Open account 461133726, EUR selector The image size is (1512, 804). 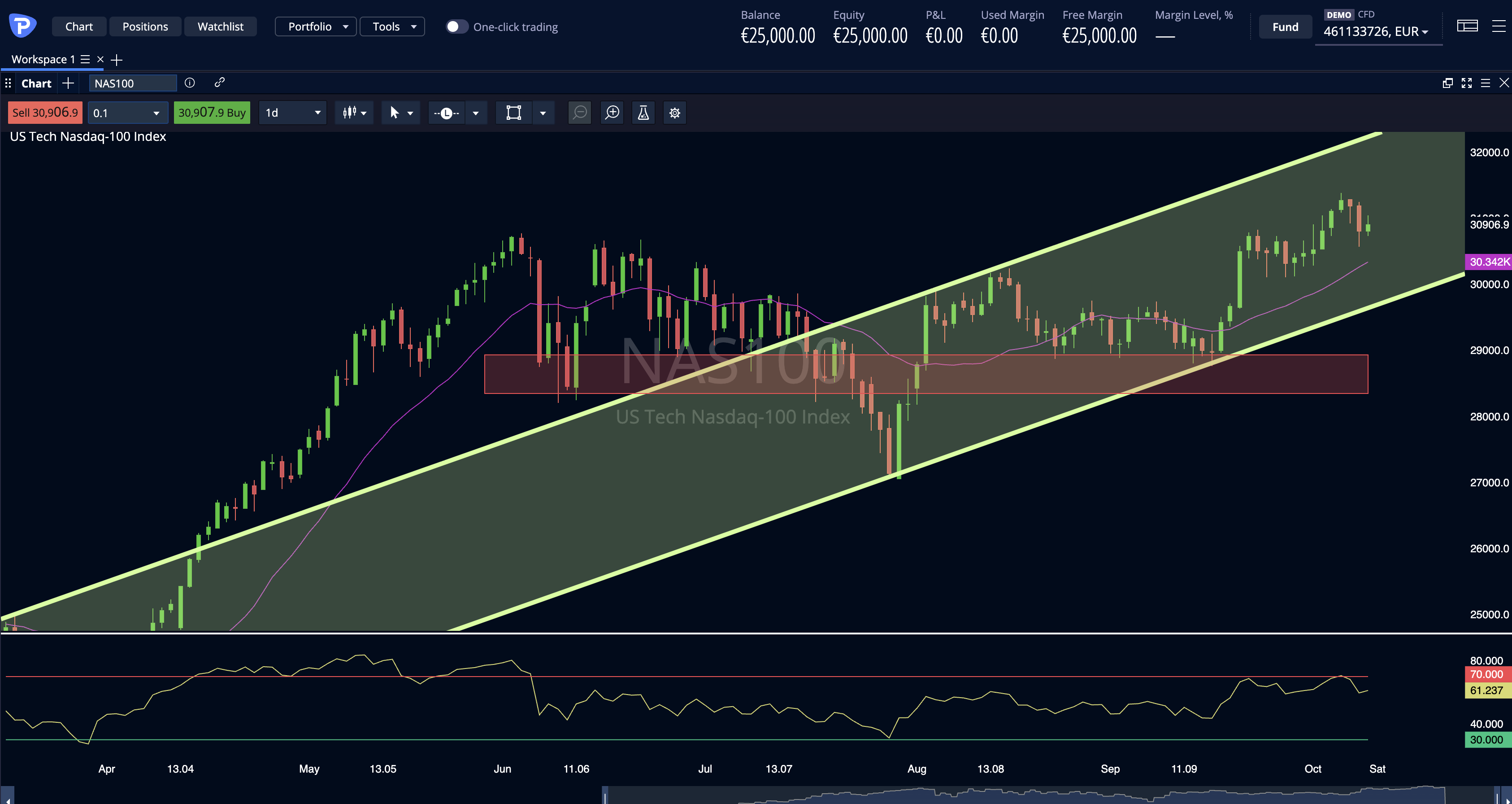click(x=1376, y=31)
